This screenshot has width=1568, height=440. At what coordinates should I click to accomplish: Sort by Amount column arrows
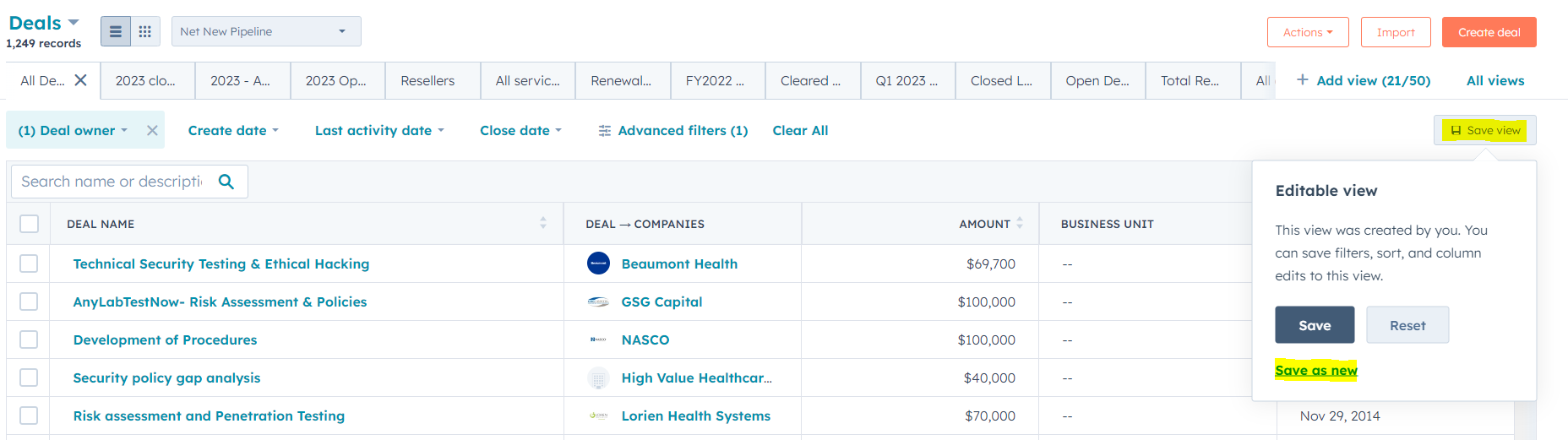click(1020, 224)
